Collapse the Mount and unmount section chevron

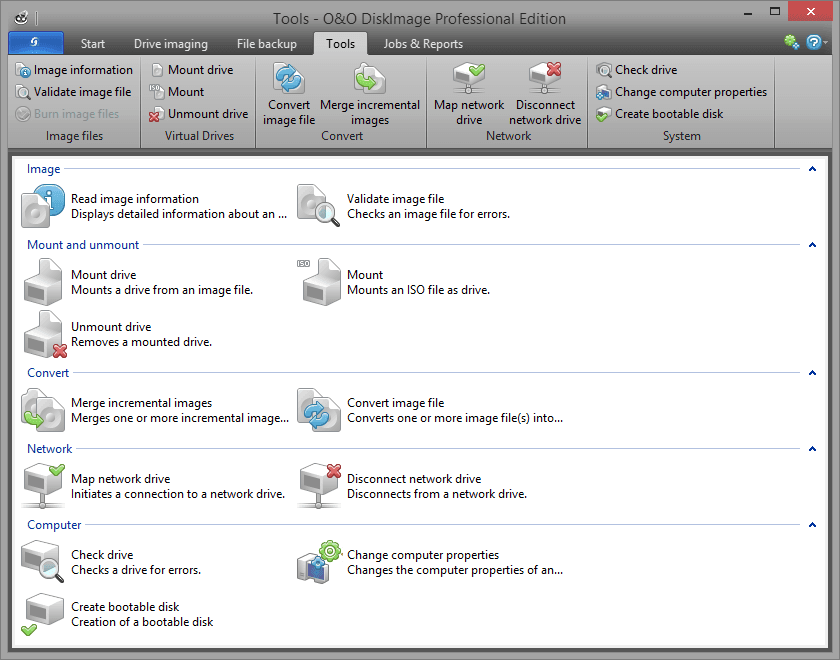point(812,245)
